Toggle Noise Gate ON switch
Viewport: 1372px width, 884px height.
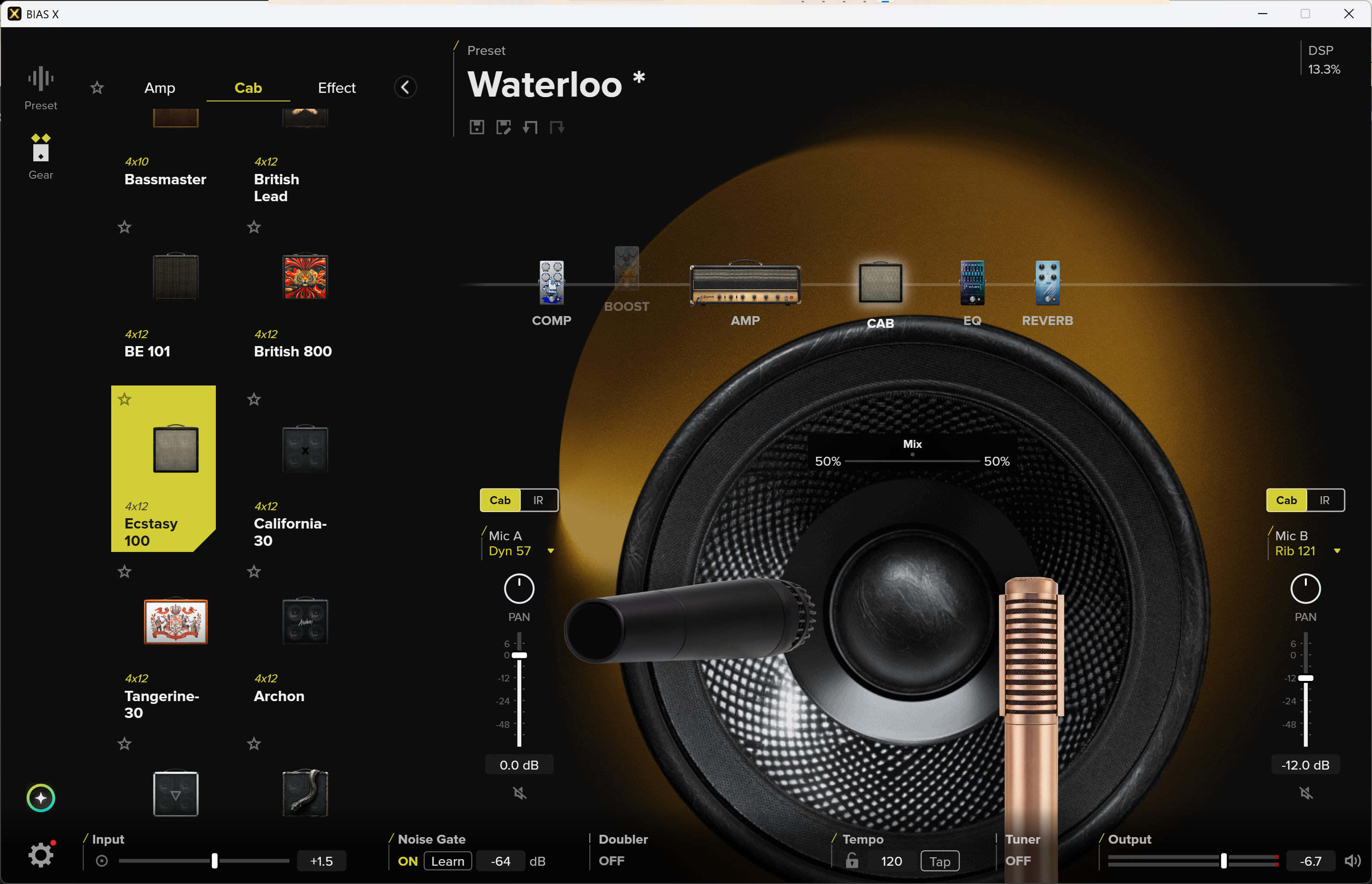(x=408, y=861)
